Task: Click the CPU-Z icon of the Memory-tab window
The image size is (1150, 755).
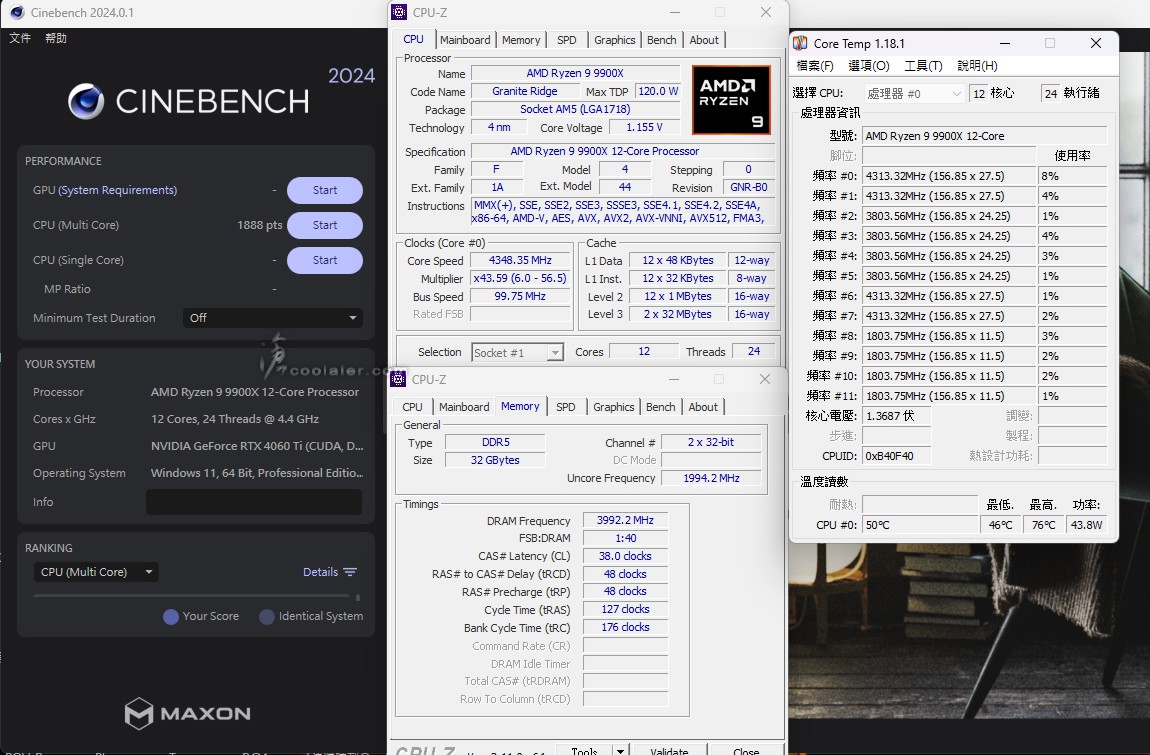Action: tap(398, 379)
